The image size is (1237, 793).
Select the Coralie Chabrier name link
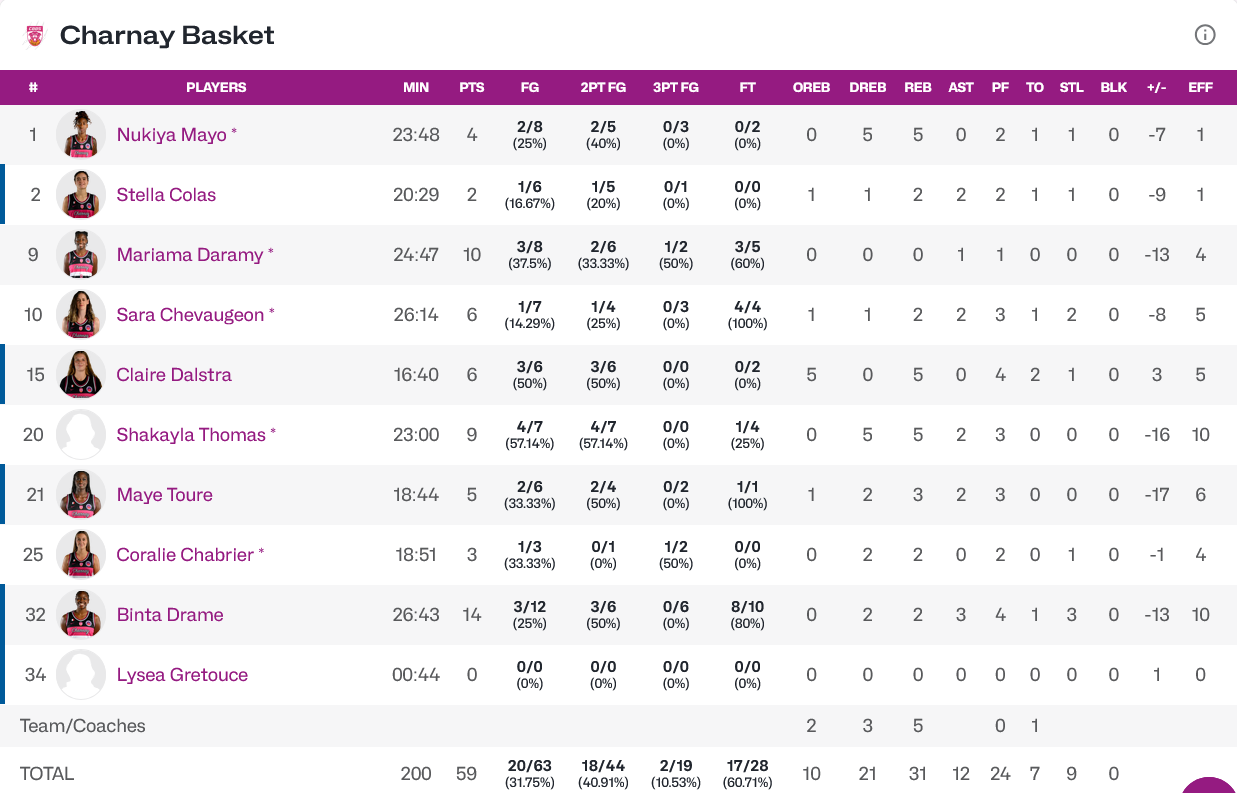(x=185, y=555)
